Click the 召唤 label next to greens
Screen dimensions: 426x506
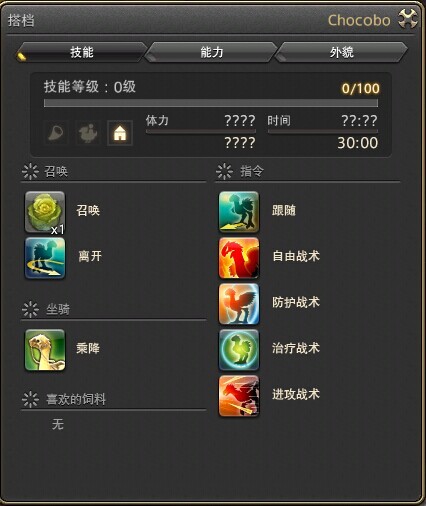(x=88, y=210)
